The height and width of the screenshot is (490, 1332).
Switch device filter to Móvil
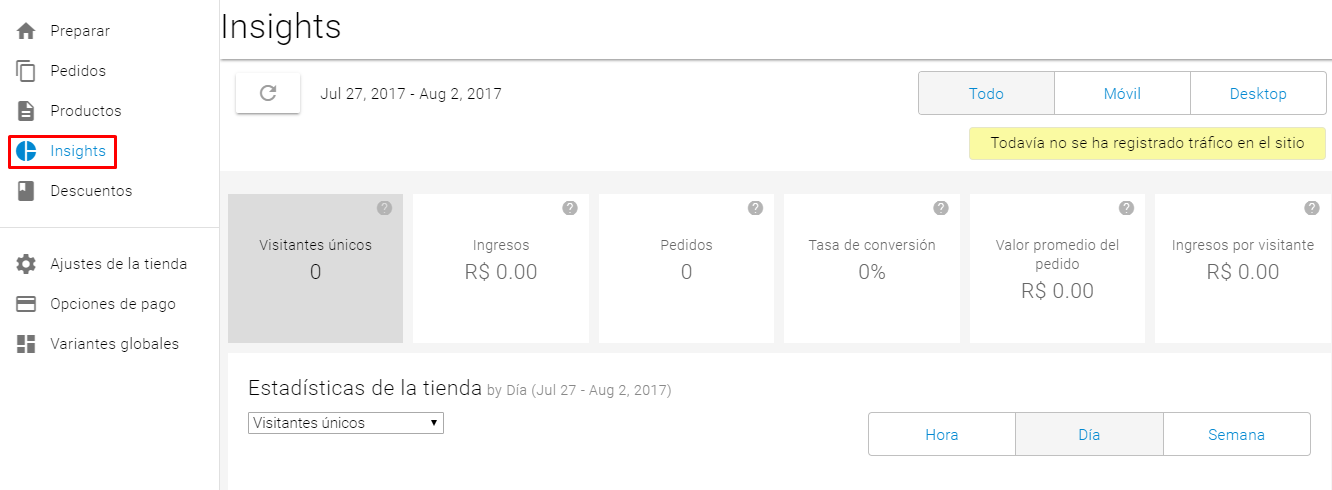coord(1122,94)
